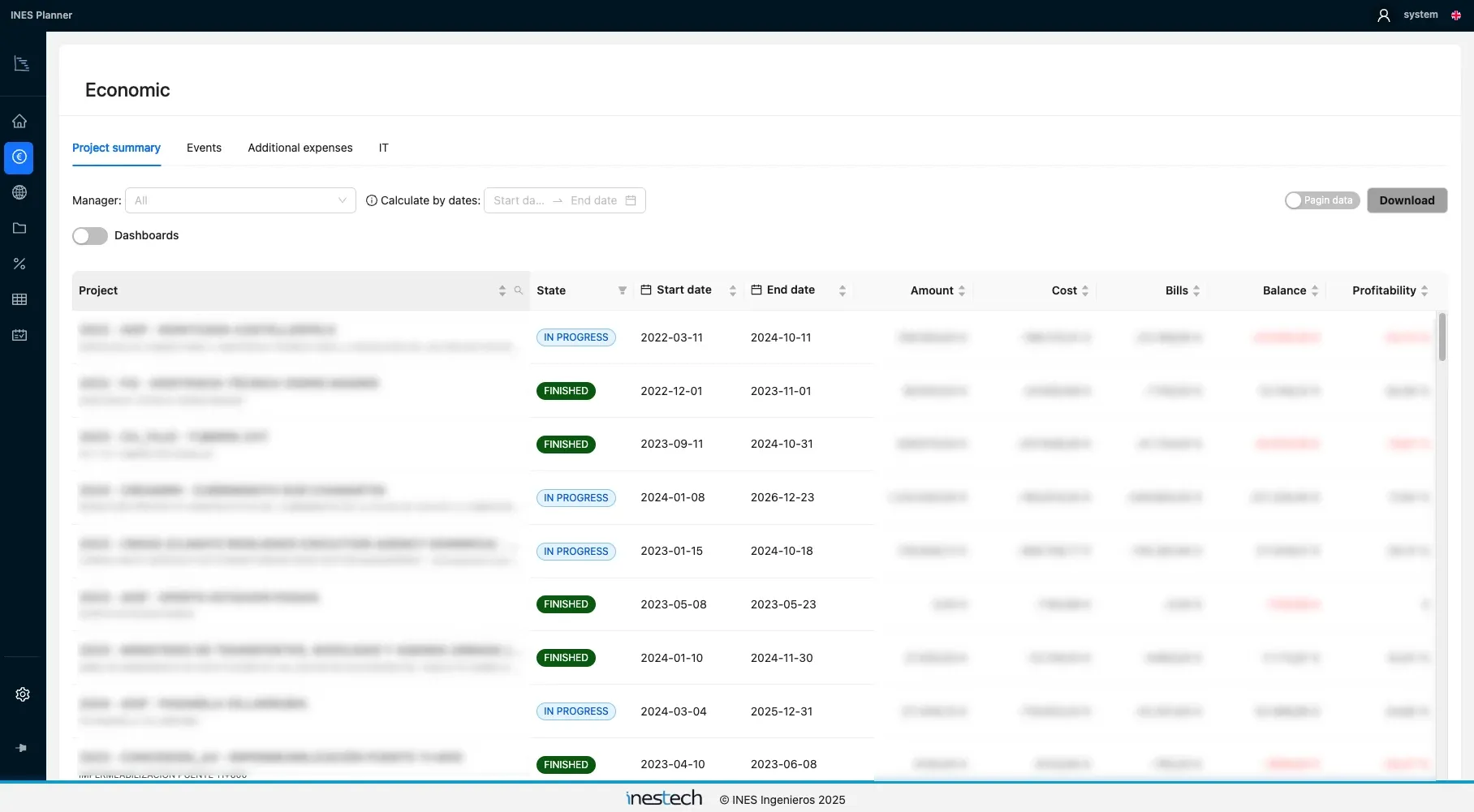Switch to the Events tab
Viewport: 1474px width, 812px height.
click(x=204, y=148)
